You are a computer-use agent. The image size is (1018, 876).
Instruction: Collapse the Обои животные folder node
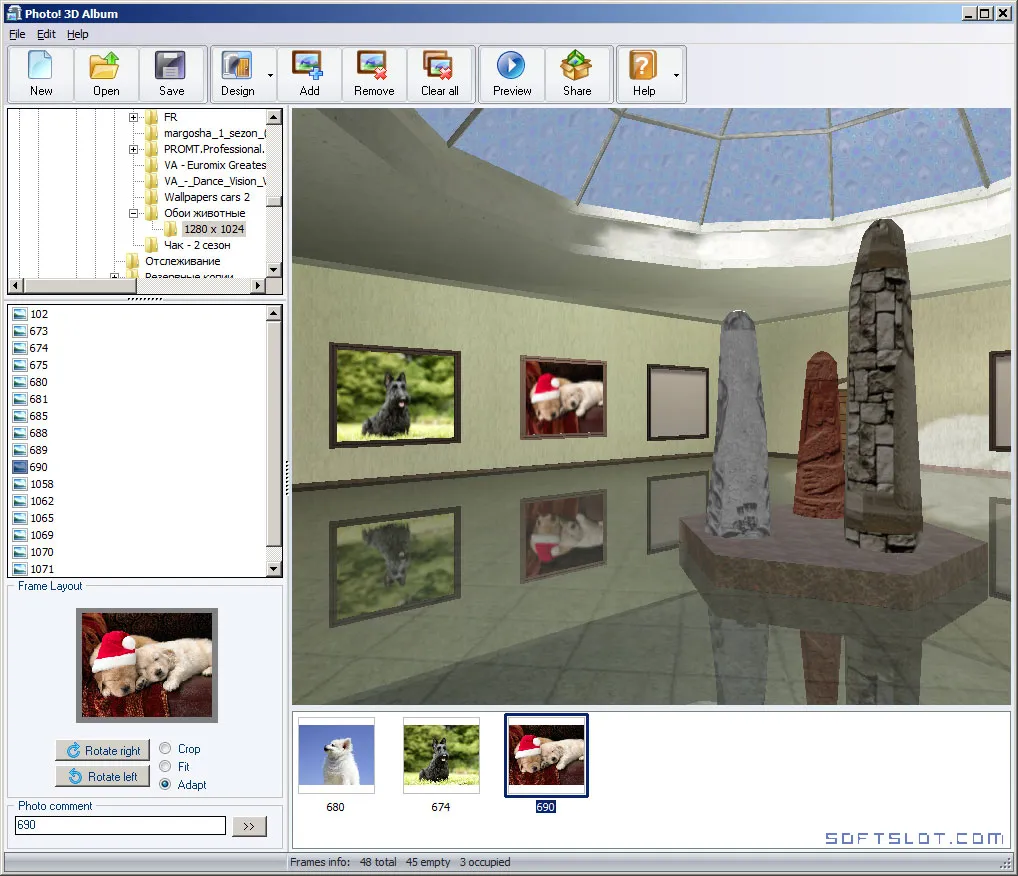(133, 213)
